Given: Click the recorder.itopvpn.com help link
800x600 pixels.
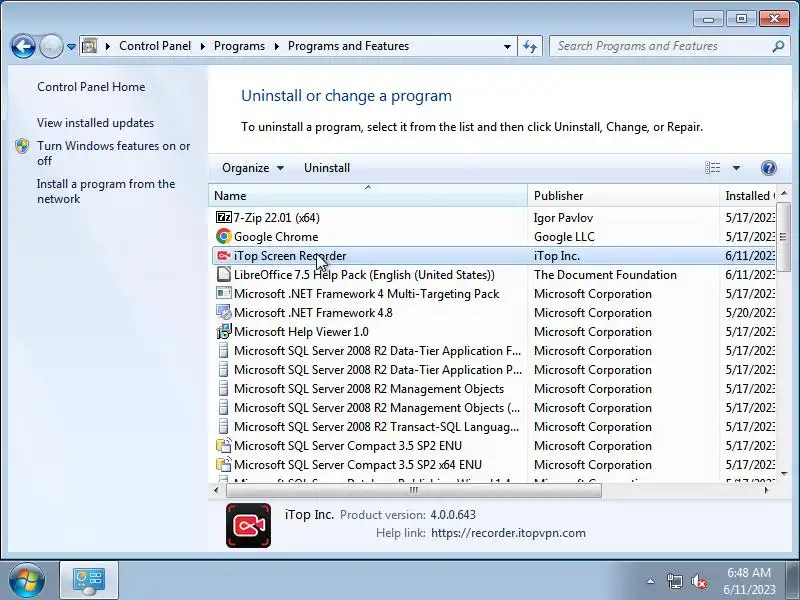Looking at the screenshot, I should coord(508,533).
